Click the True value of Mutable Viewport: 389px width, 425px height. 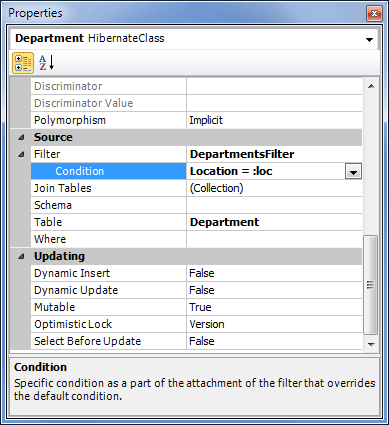tap(200, 307)
